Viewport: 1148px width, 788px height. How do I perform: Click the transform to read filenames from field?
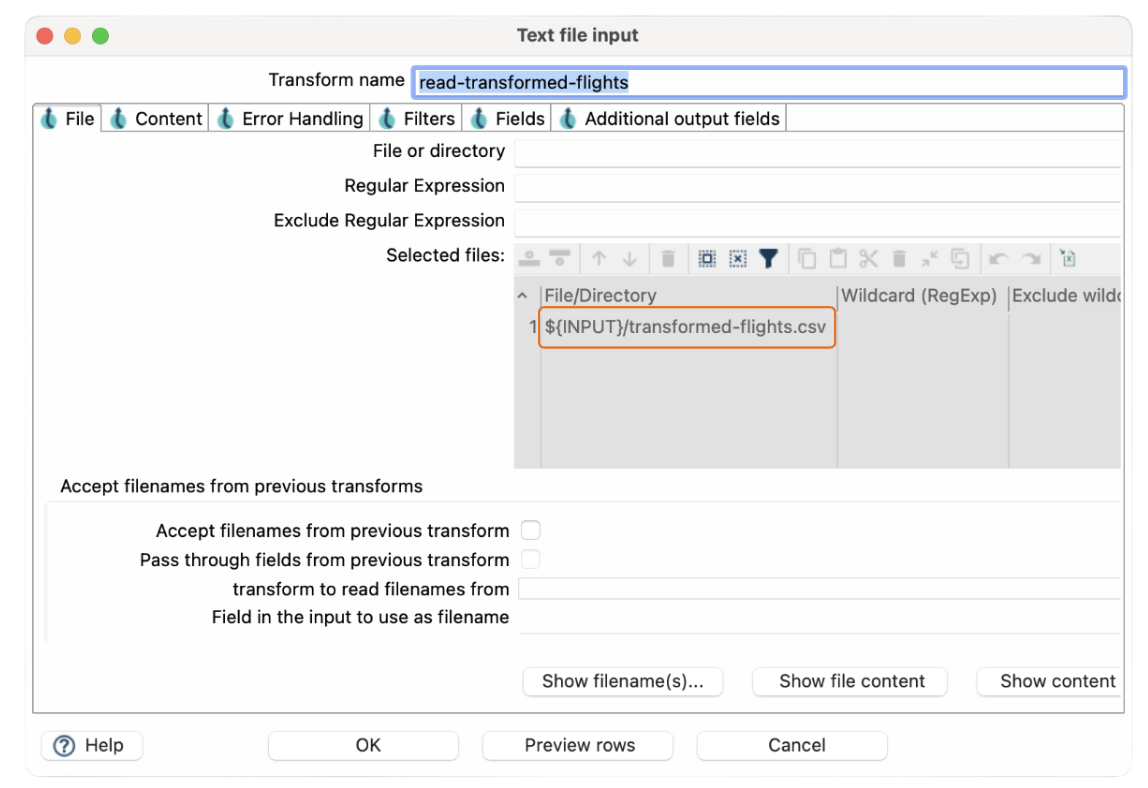[820, 589]
